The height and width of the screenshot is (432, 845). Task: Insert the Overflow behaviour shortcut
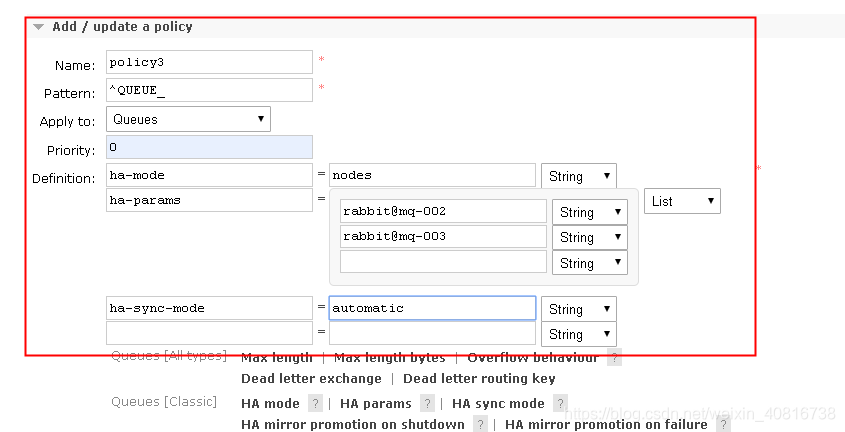tap(533, 358)
